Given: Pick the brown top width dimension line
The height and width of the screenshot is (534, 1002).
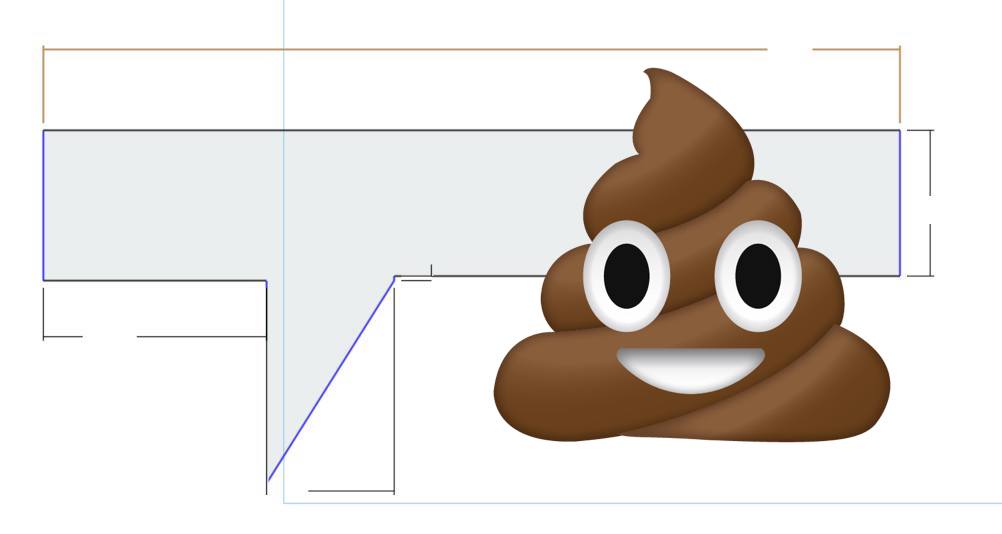Looking at the screenshot, I should [x=471, y=49].
